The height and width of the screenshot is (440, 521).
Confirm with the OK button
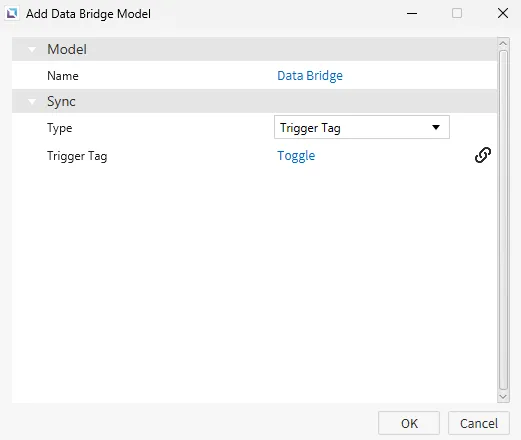coord(409,423)
